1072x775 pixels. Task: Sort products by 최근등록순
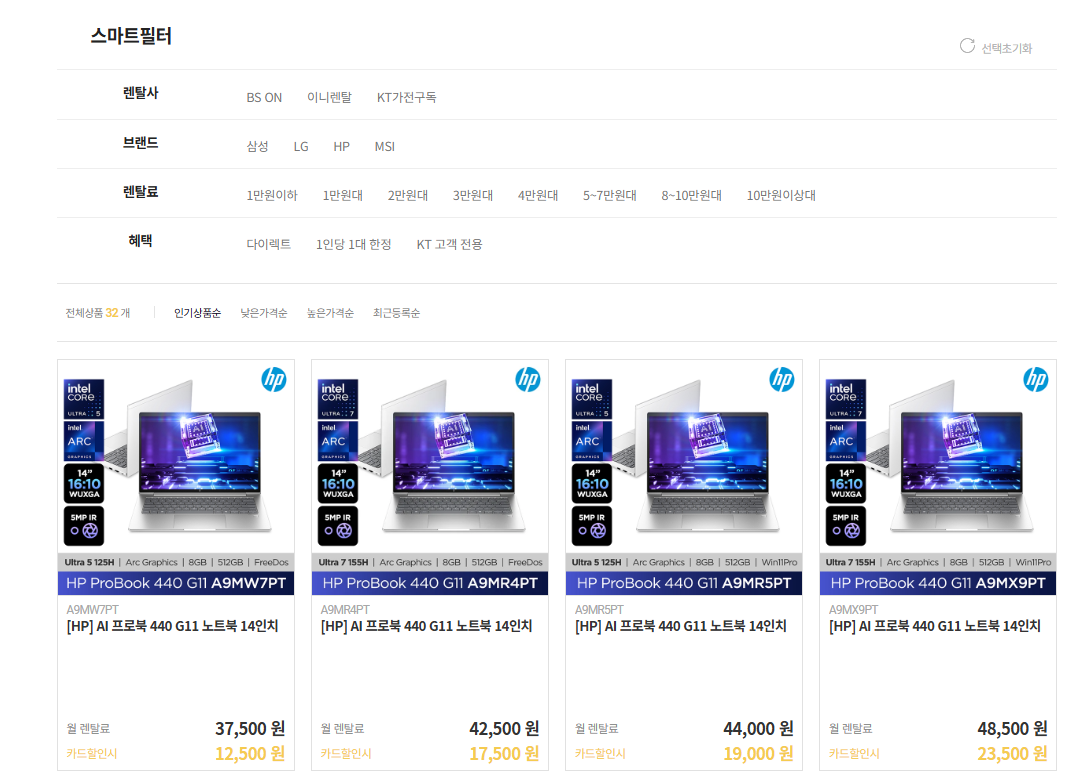click(396, 313)
